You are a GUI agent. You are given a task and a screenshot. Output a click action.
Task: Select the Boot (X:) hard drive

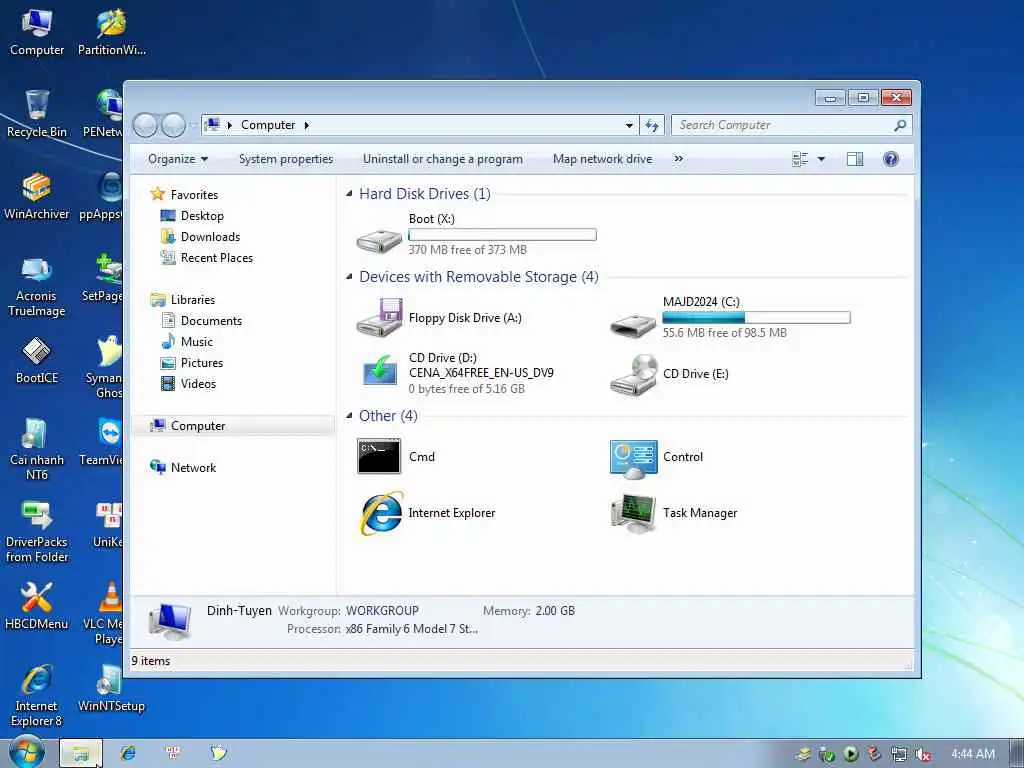click(x=477, y=235)
